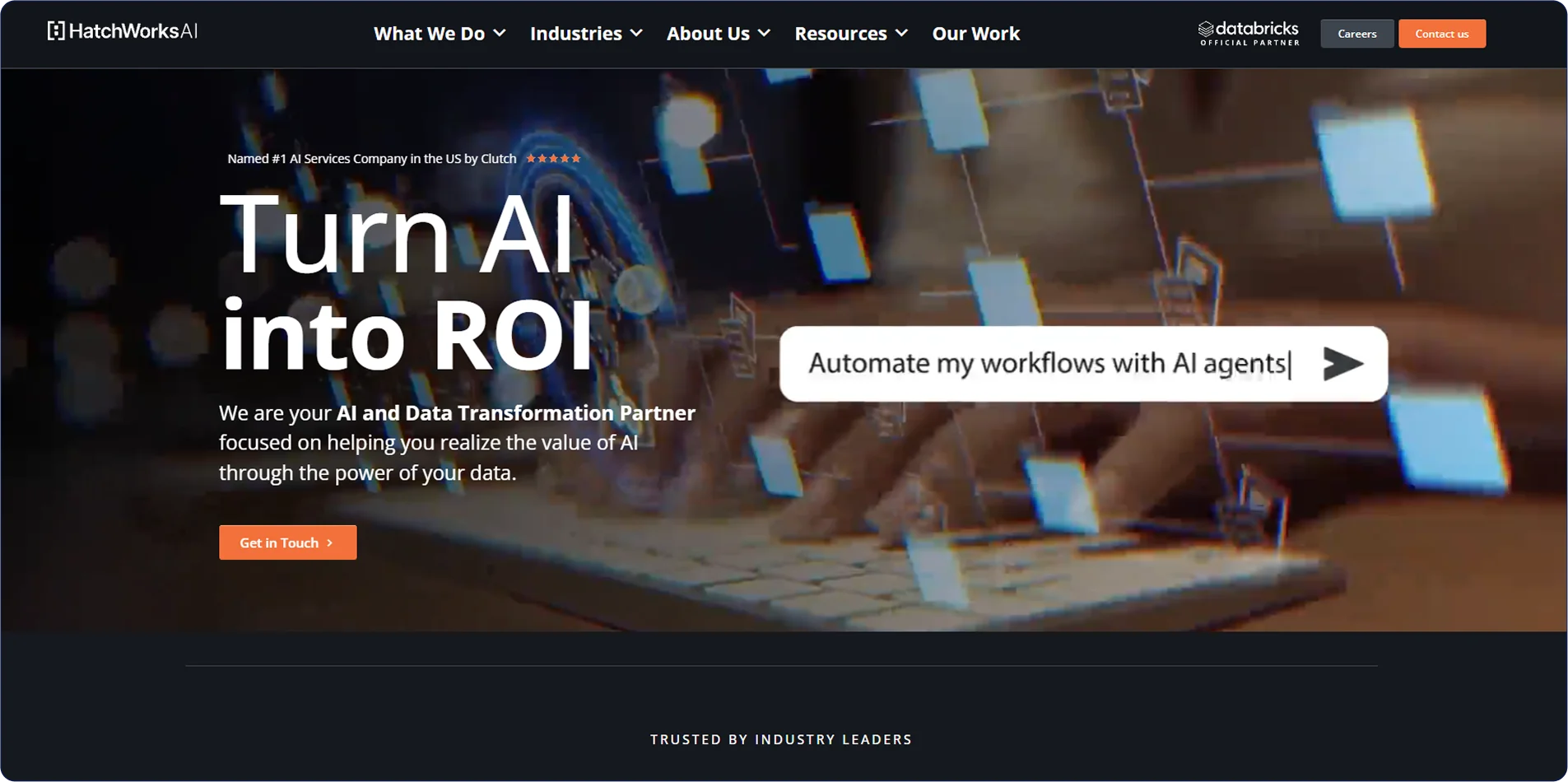Click the Named #1 AI Services Company text
The height and width of the screenshot is (782, 1568).
[371, 158]
